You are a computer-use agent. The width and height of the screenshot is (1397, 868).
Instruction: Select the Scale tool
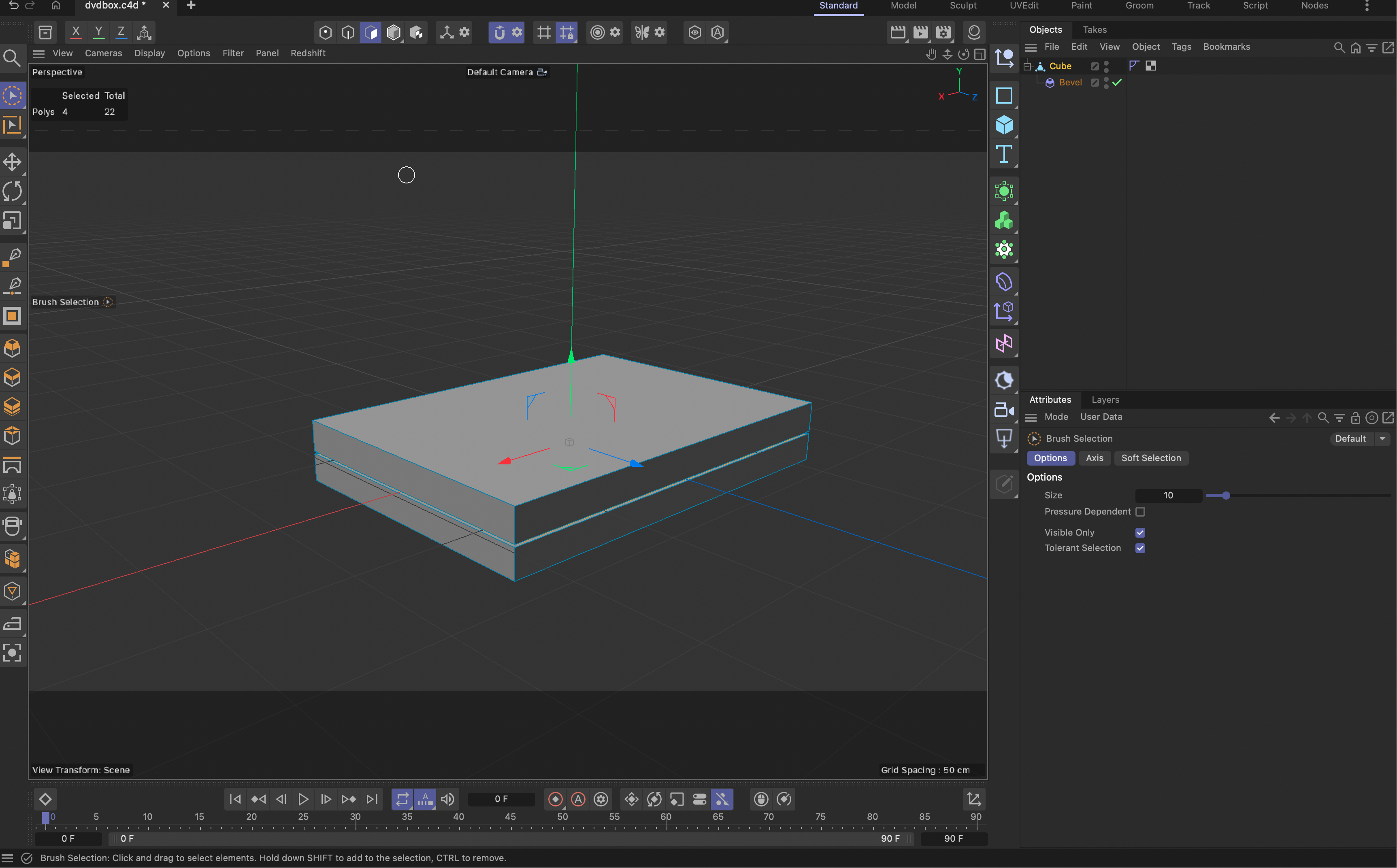[x=12, y=221]
